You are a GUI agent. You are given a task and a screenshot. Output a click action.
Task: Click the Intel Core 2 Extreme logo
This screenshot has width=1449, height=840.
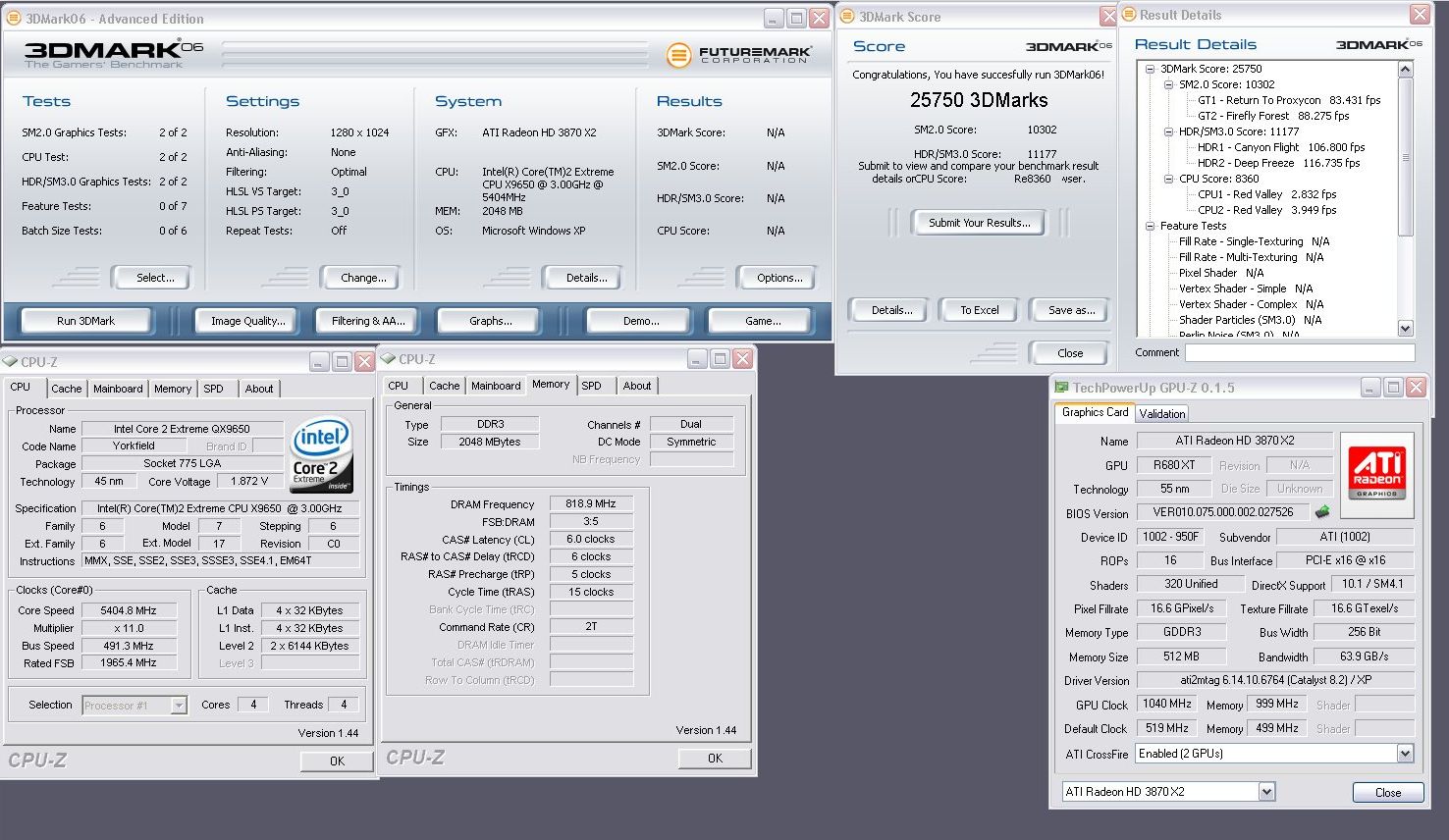321,456
